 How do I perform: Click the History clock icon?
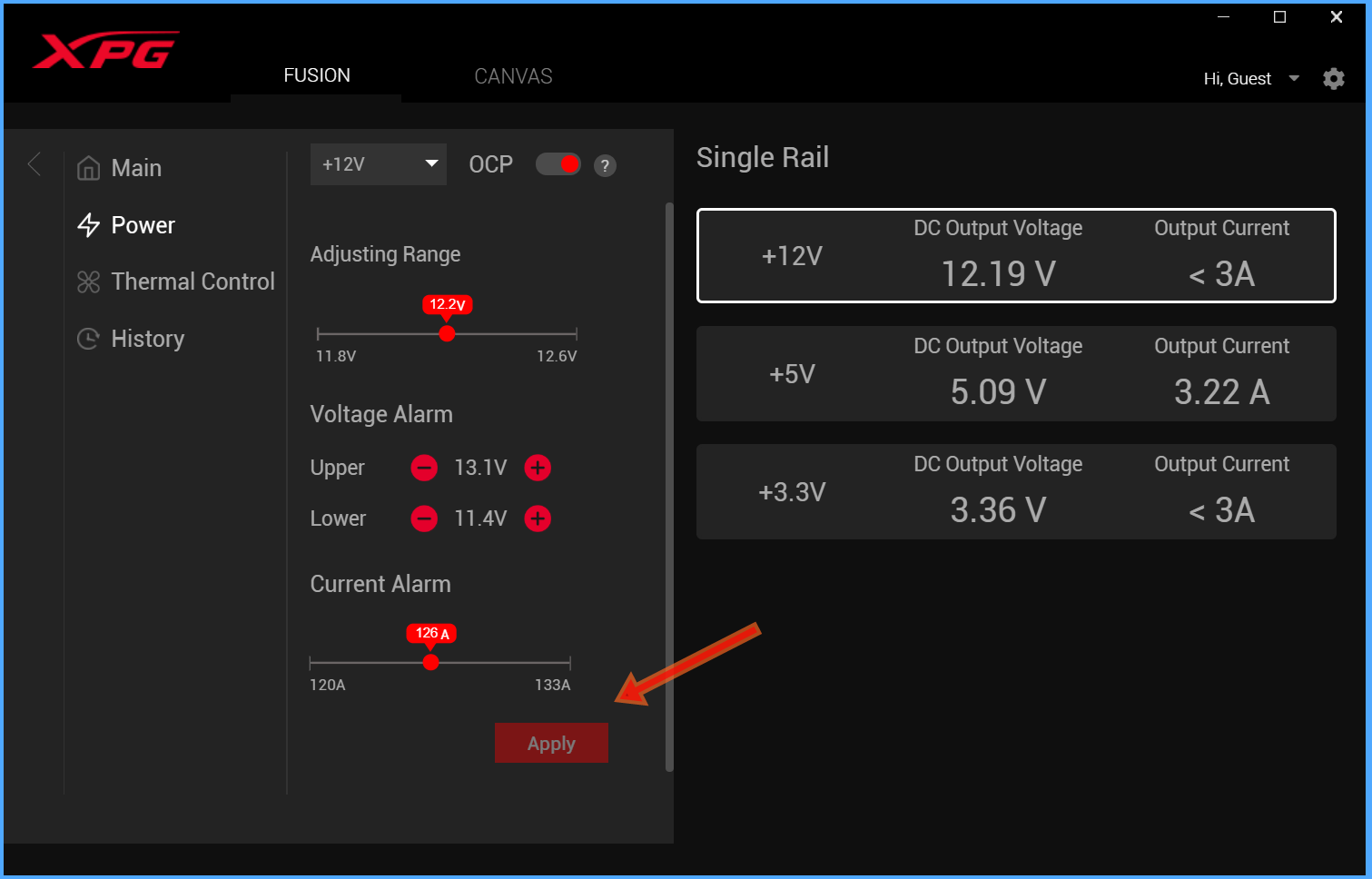pyautogui.click(x=88, y=339)
